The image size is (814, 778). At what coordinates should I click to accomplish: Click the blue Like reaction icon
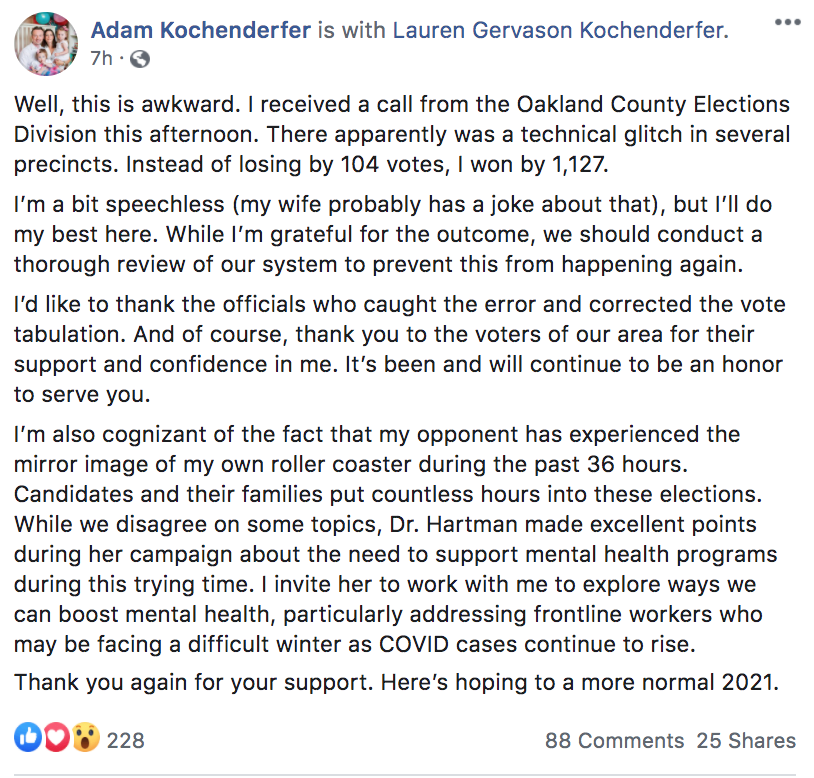coord(28,738)
